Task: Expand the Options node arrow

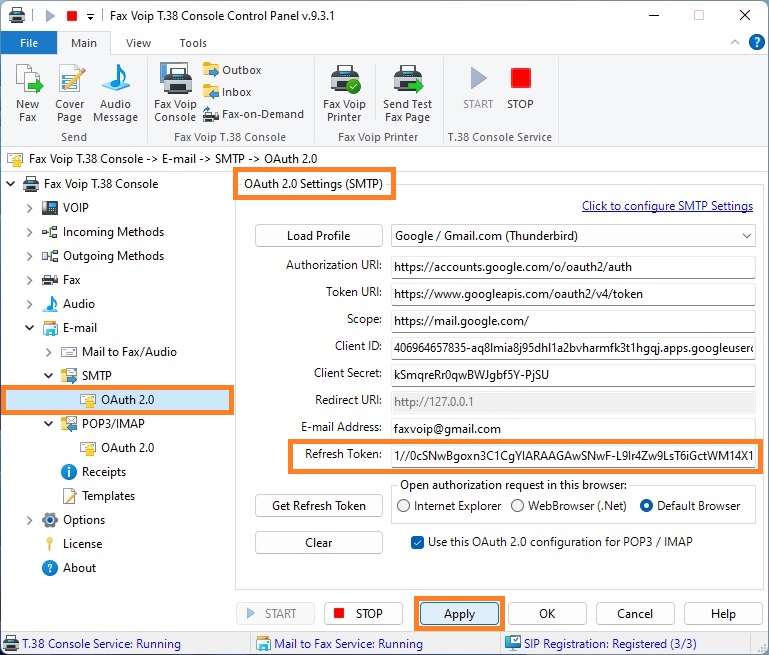Action: click(29, 520)
